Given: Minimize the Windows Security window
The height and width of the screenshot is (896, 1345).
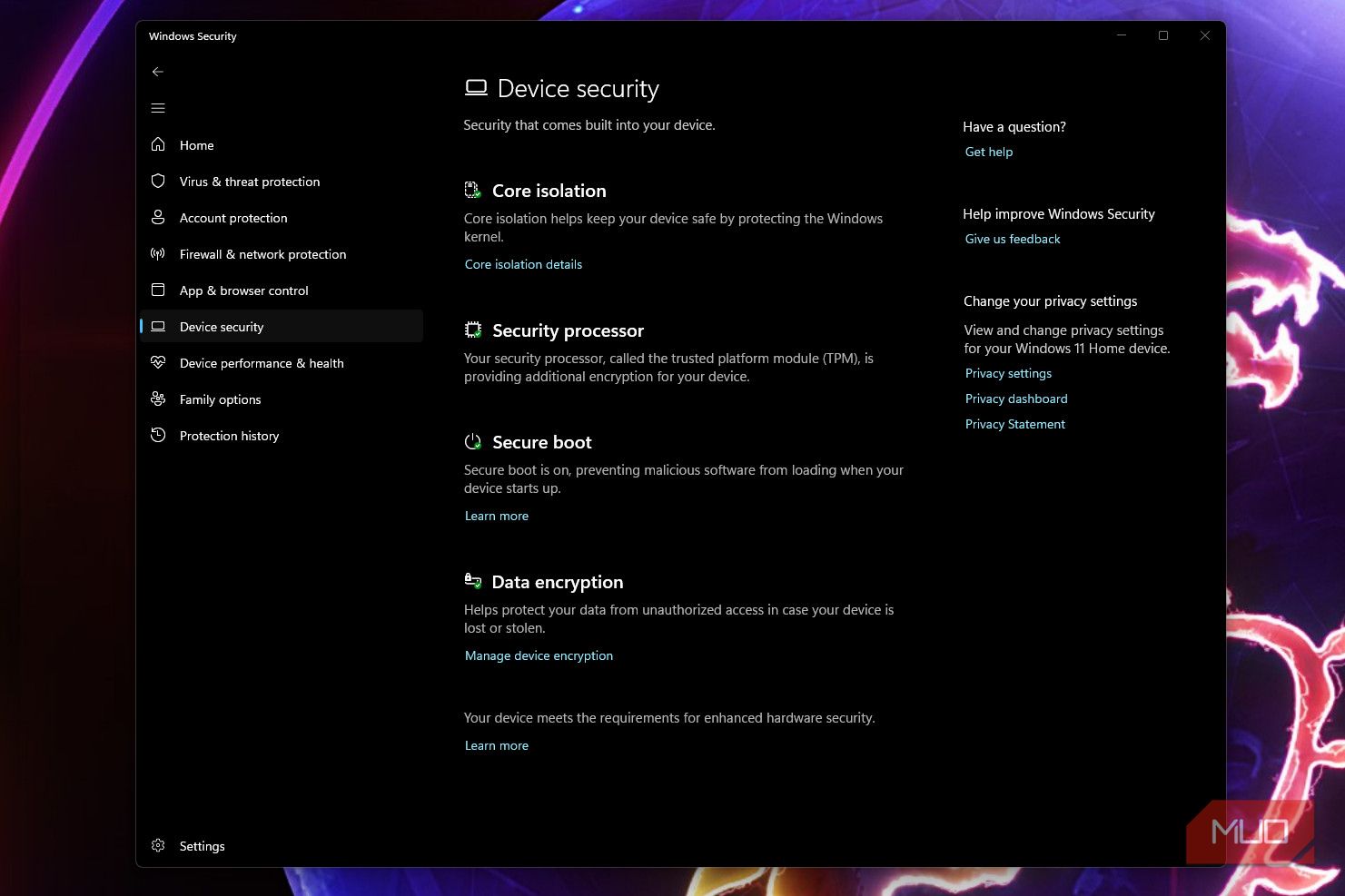Looking at the screenshot, I should click(x=1122, y=35).
